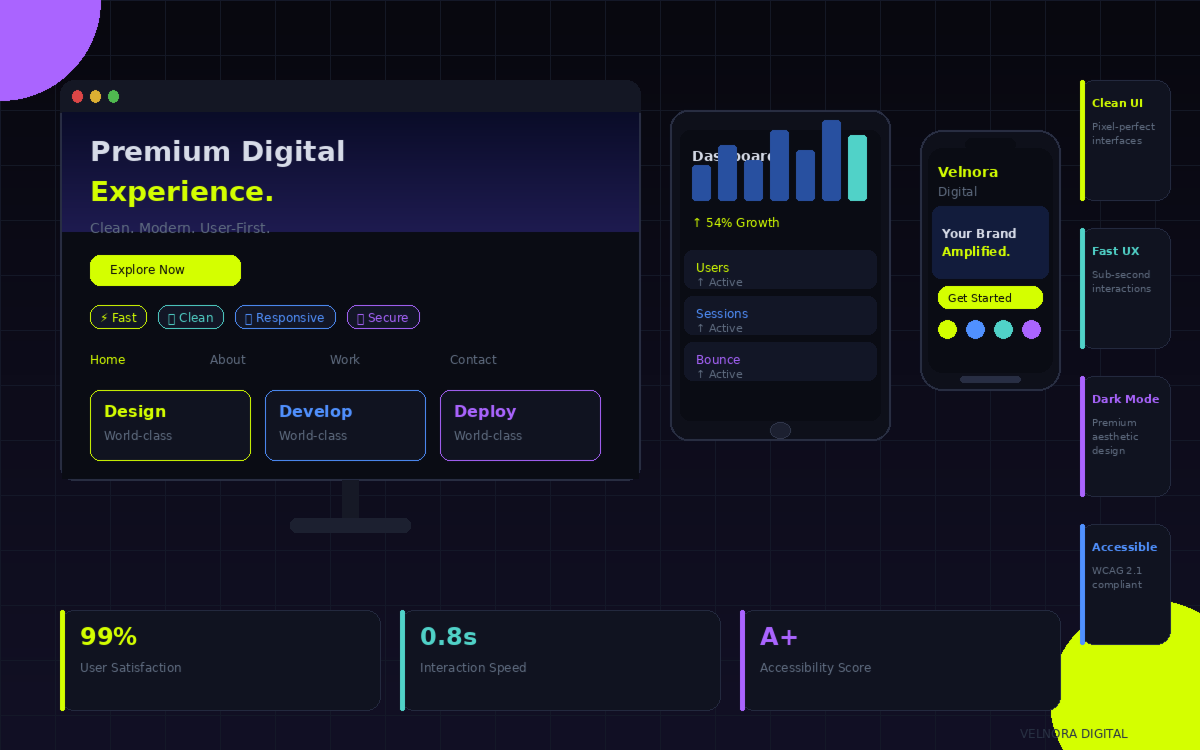Select the Sessions row in the tablet dashboard
The image size is (1200, 750).
point(780,316)
